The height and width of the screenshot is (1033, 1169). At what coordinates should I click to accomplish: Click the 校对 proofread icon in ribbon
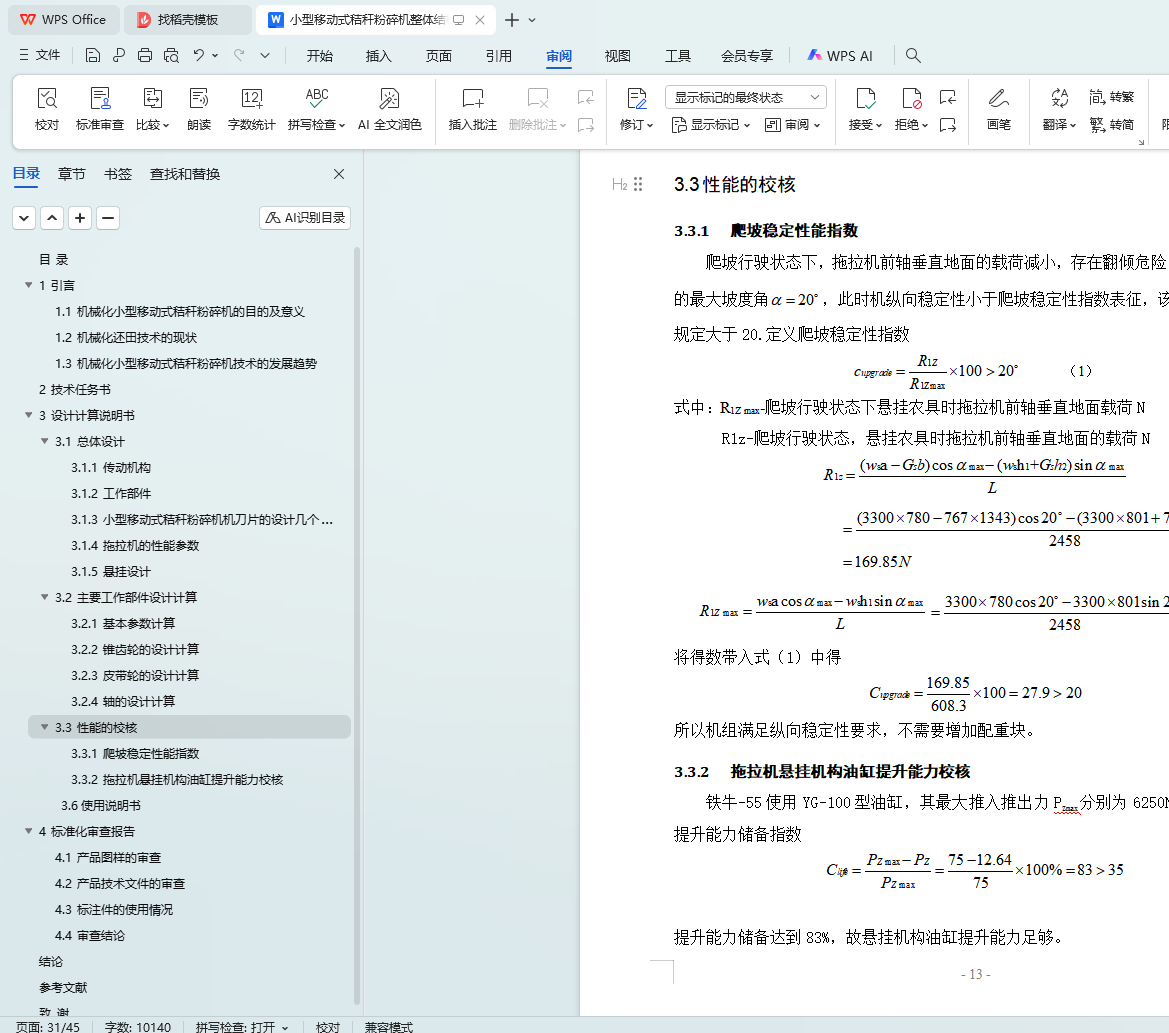46,109
